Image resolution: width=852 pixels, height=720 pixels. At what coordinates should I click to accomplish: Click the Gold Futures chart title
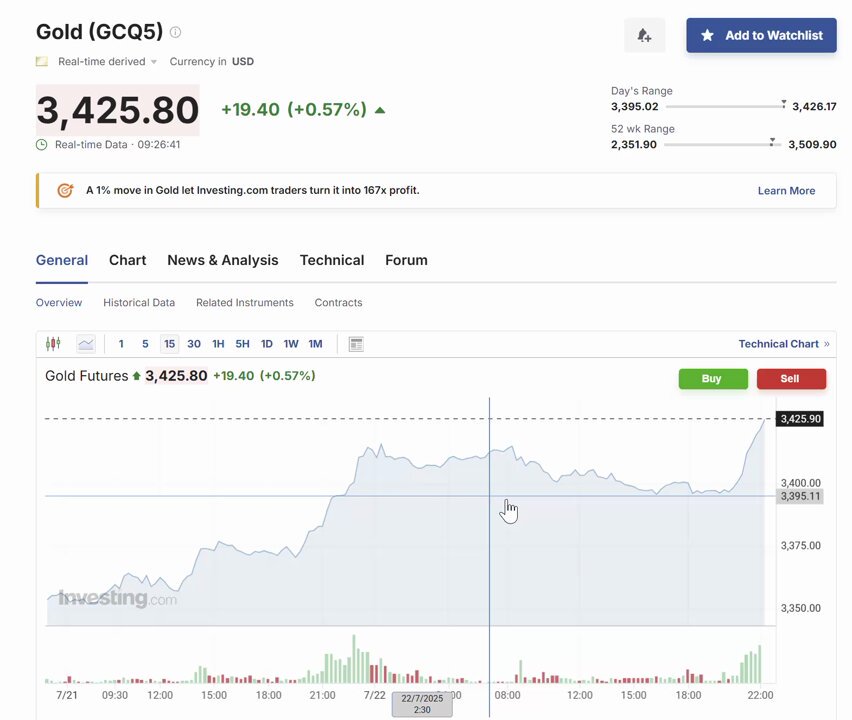click(87, 376)
